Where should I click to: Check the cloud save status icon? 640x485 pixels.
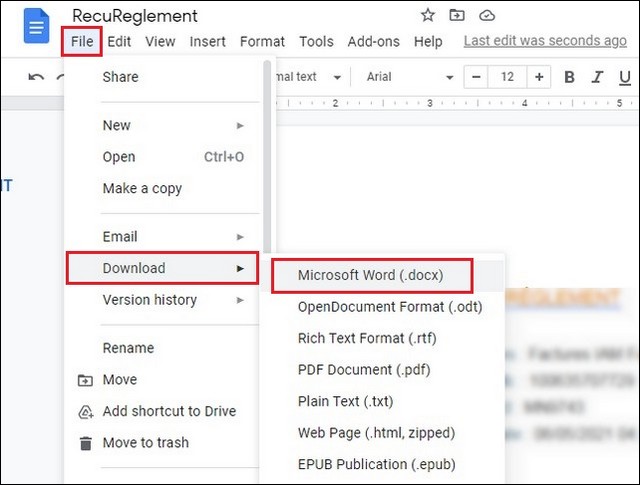pos(487,16)
